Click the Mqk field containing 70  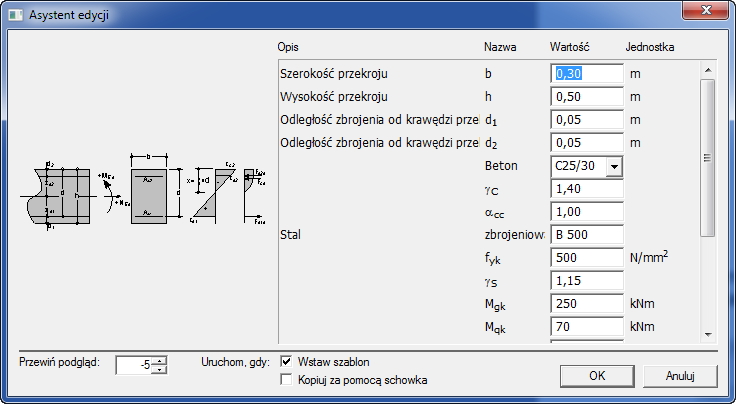586,327
